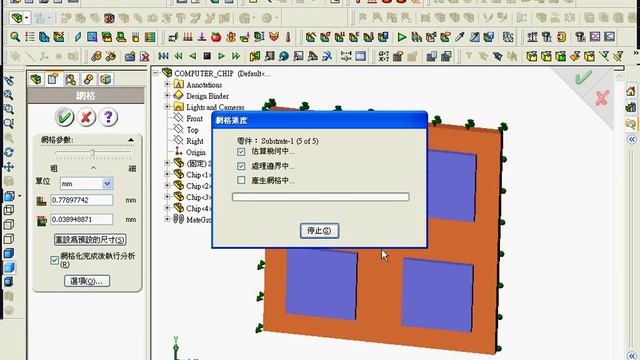Click the black square stop playback button
Screen dimensions: 640x360
207,56
